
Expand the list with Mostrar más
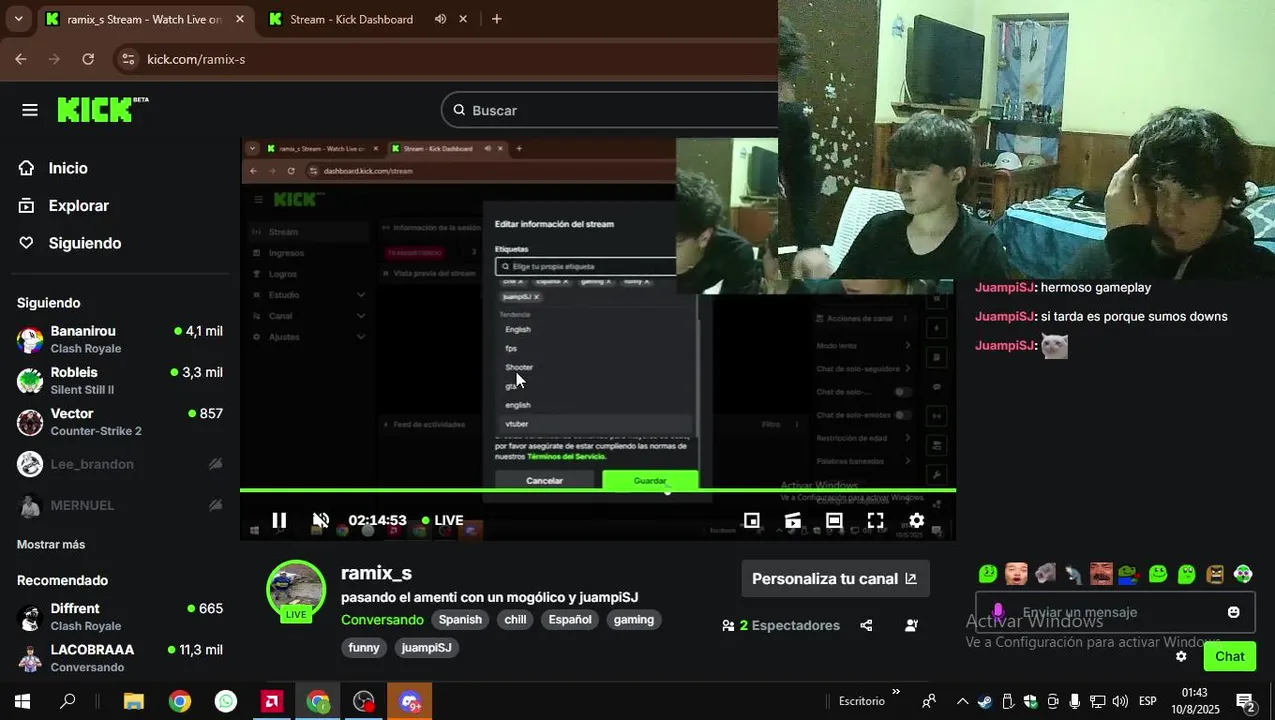tap(51, 544)
